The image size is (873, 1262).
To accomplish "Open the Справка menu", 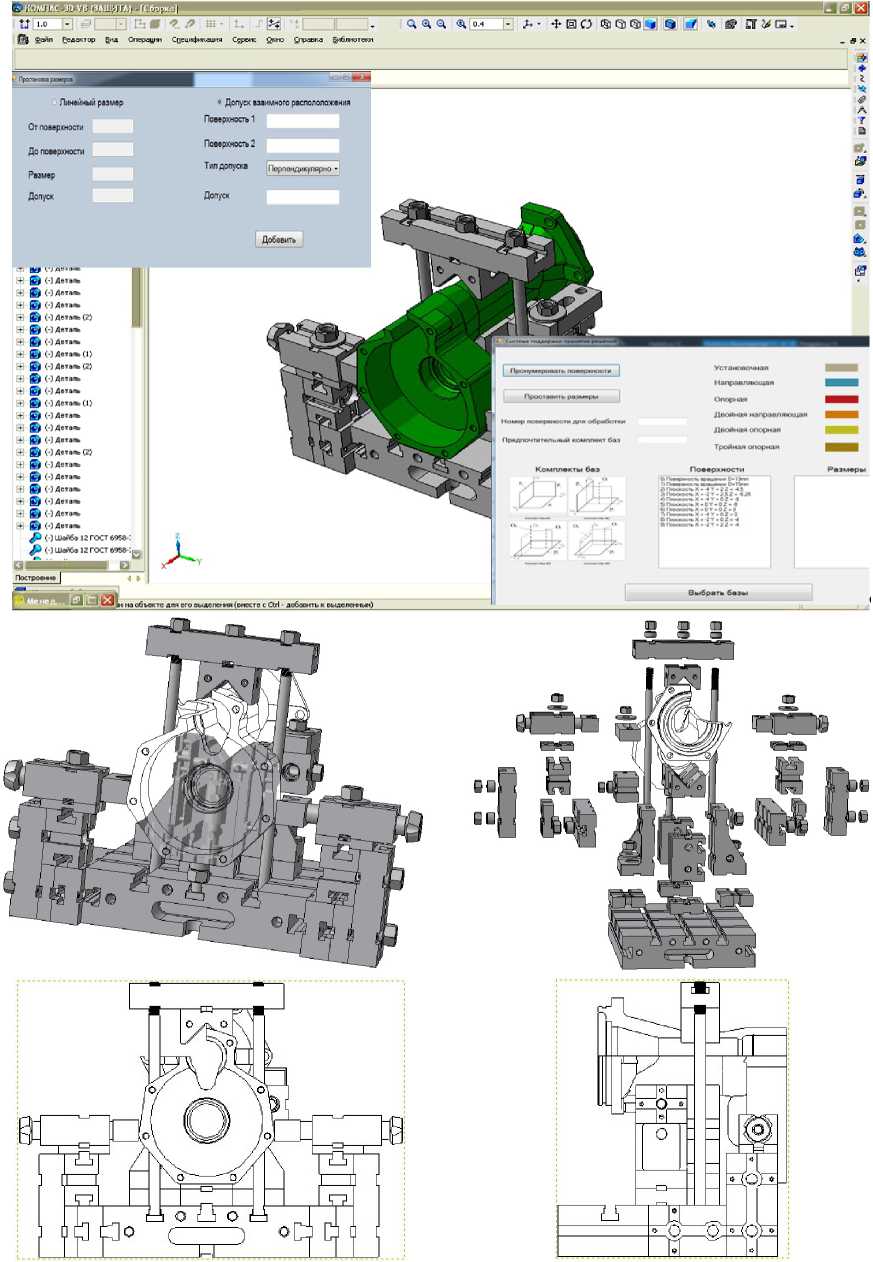I will pyautogui.click(x=308, y=40).
